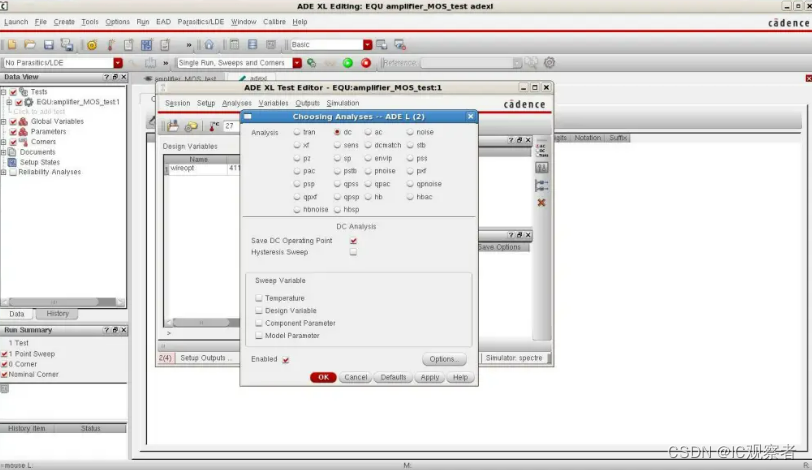The width and height of the screenshot is (812, 470).
Task: Click the home icon in main toolbar
Action: pos(209,45)
